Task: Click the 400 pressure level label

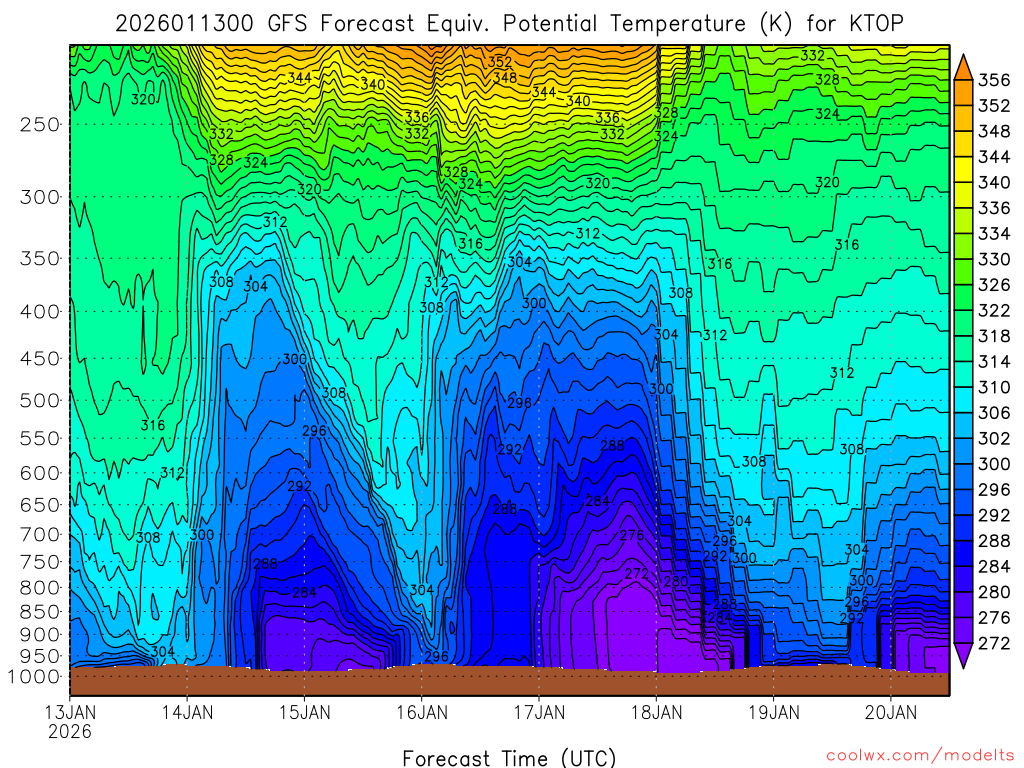Action: [x=39, y=312]
